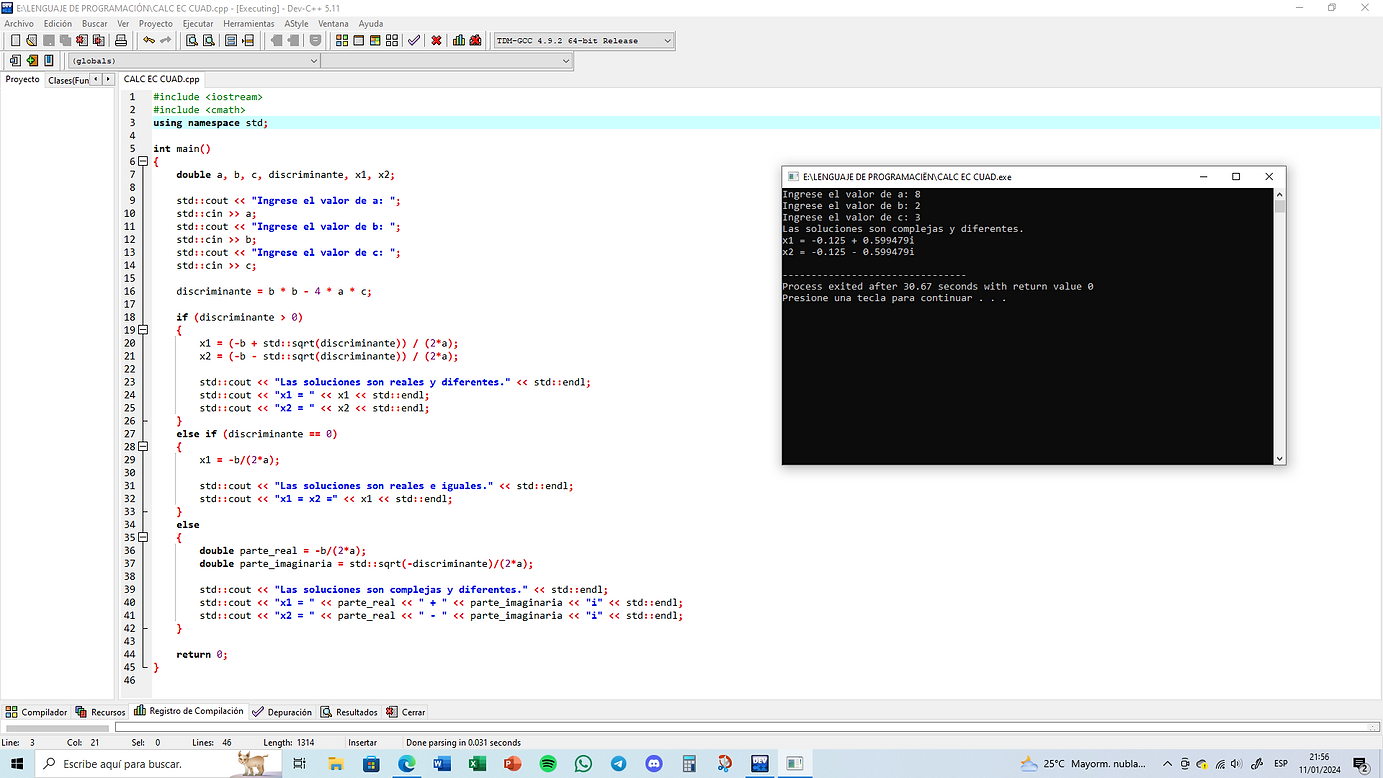Click the Run program window icon
Screen dimensions: 1383x778
point(359,40)
